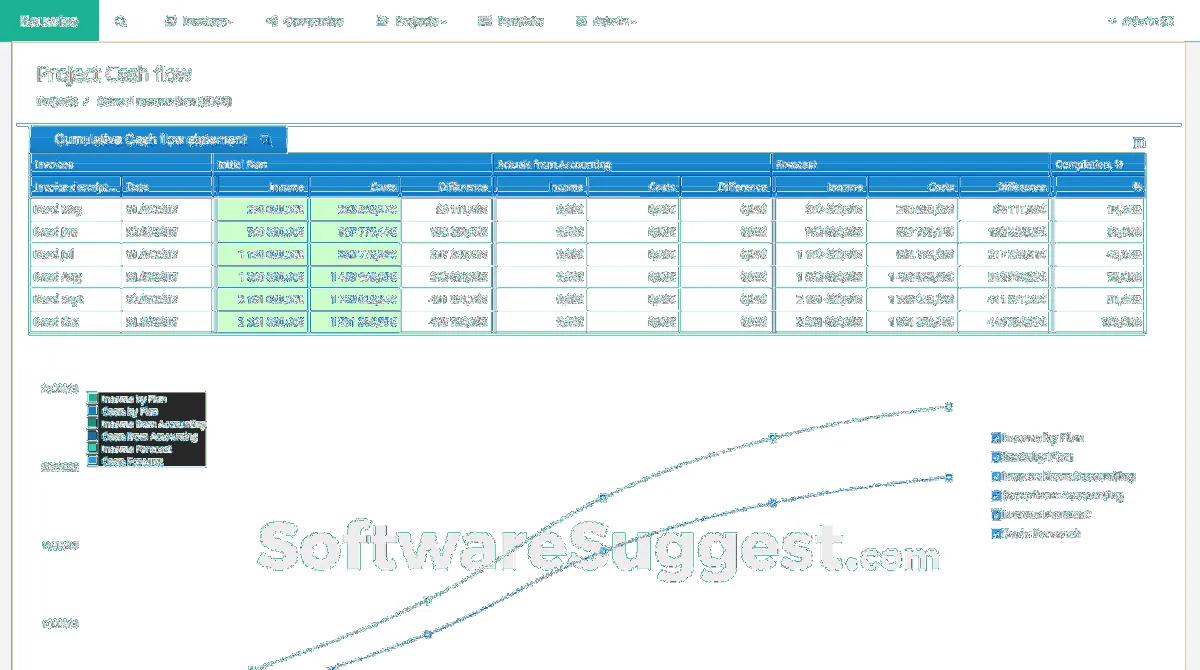Open the Portfolio menu item
This screenshot has height=670, width=1200.
coord(510,21)
